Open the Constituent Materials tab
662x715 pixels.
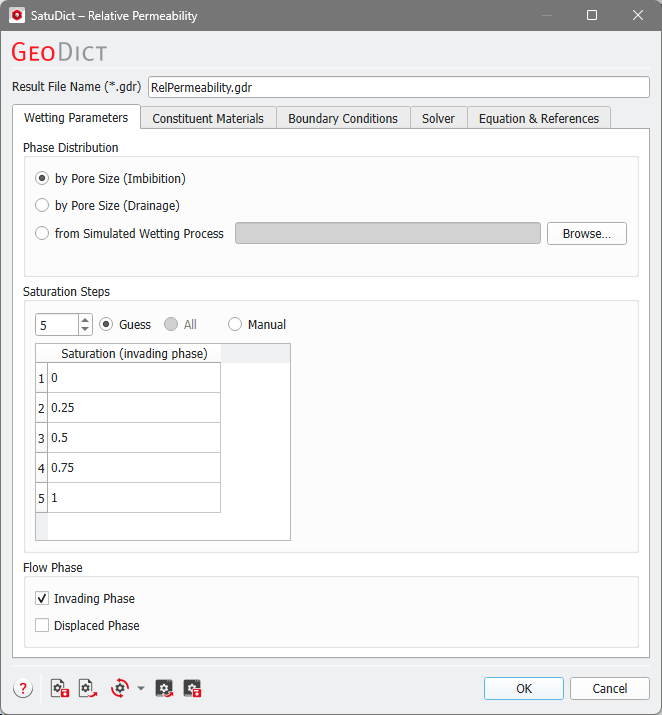click(x=208, y=119)
